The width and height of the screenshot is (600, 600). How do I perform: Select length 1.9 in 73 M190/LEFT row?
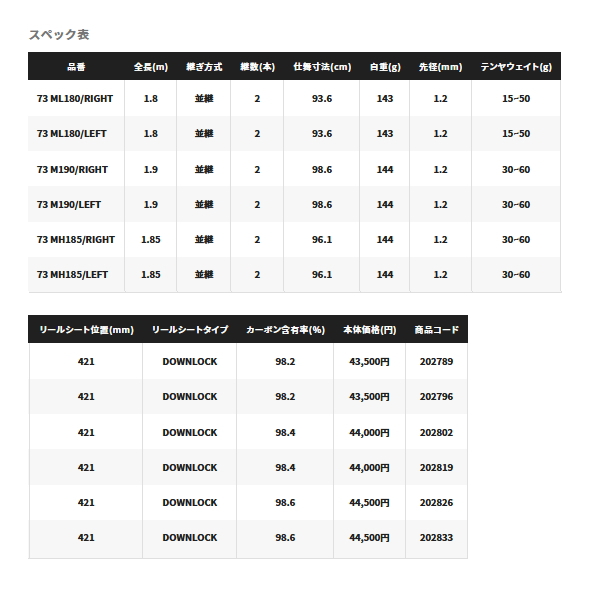[x=151, y=205]
